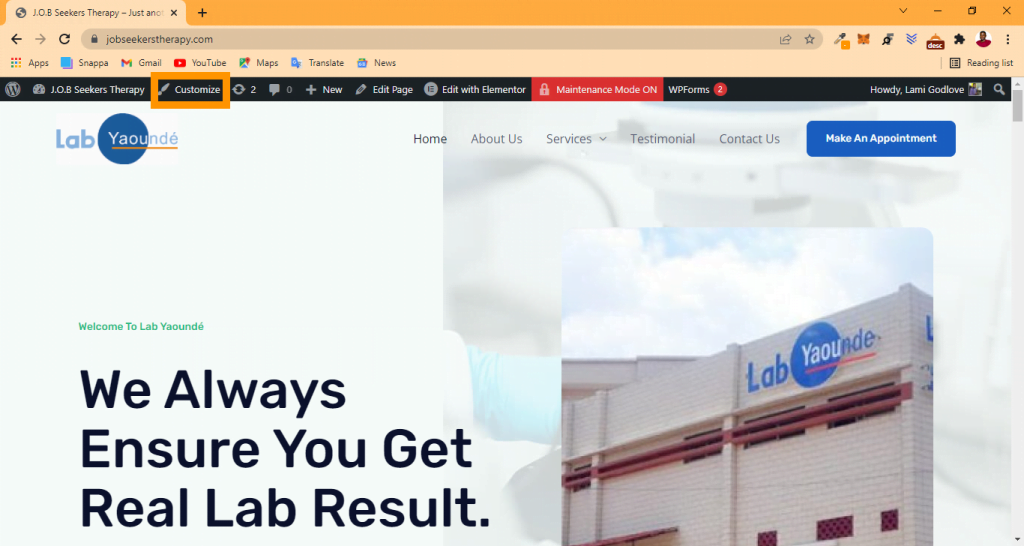The image size is (1024, 546).
Task: Expand the tab search chevron
Action: (x=903, y=11)
